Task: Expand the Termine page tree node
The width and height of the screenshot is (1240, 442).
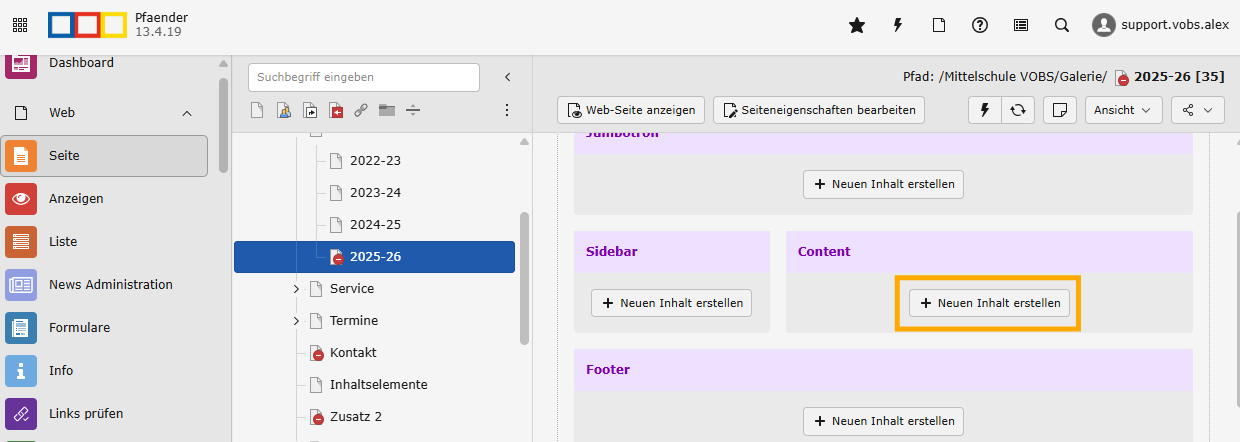Action: click(296, 321)
